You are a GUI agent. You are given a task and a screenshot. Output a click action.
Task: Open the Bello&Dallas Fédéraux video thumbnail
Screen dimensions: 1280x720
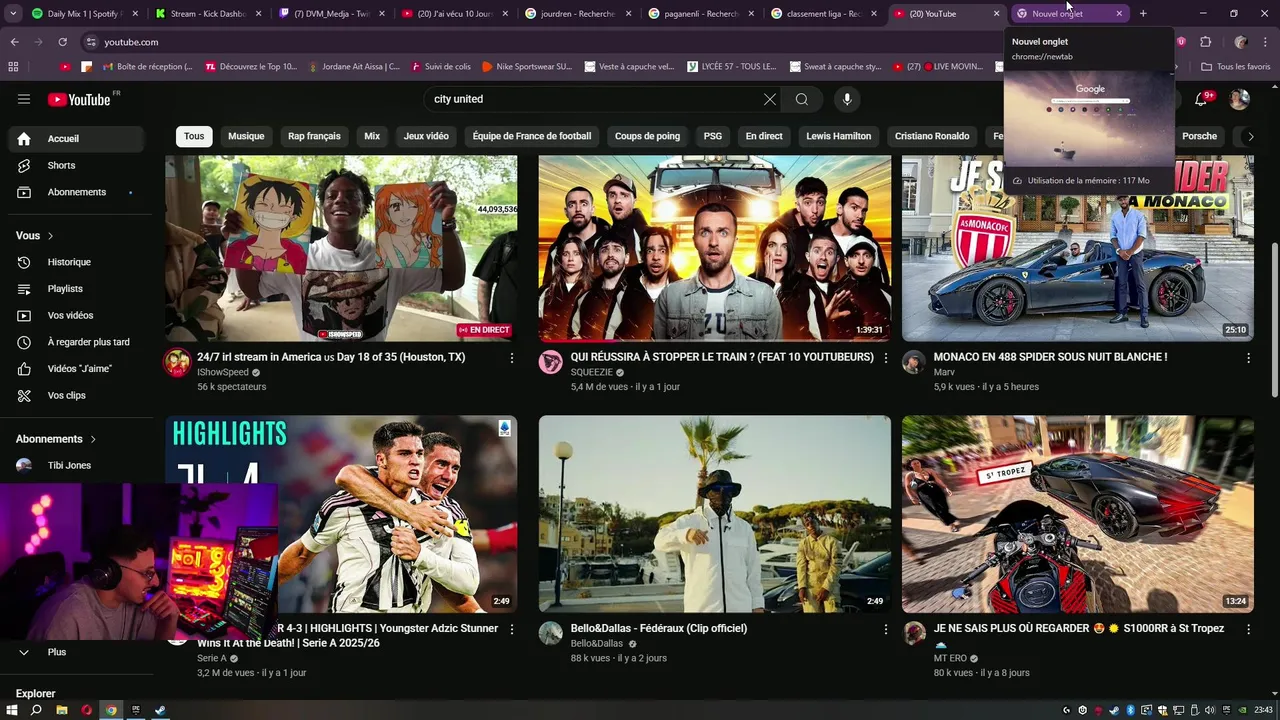tap(714, 513)
